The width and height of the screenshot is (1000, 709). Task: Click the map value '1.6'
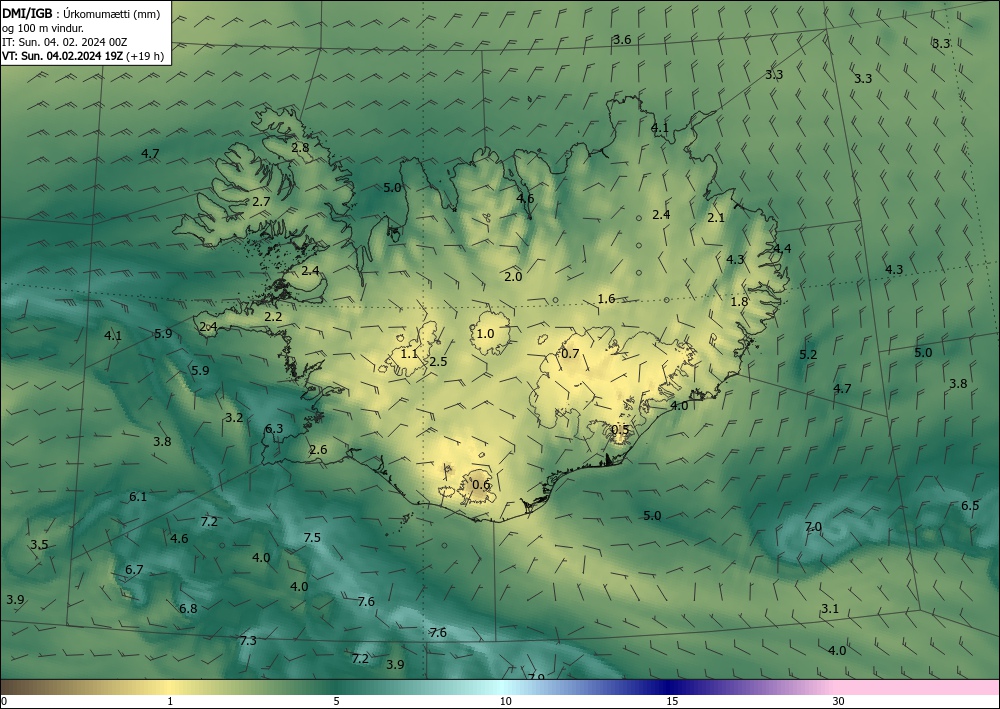pos(606,298)
